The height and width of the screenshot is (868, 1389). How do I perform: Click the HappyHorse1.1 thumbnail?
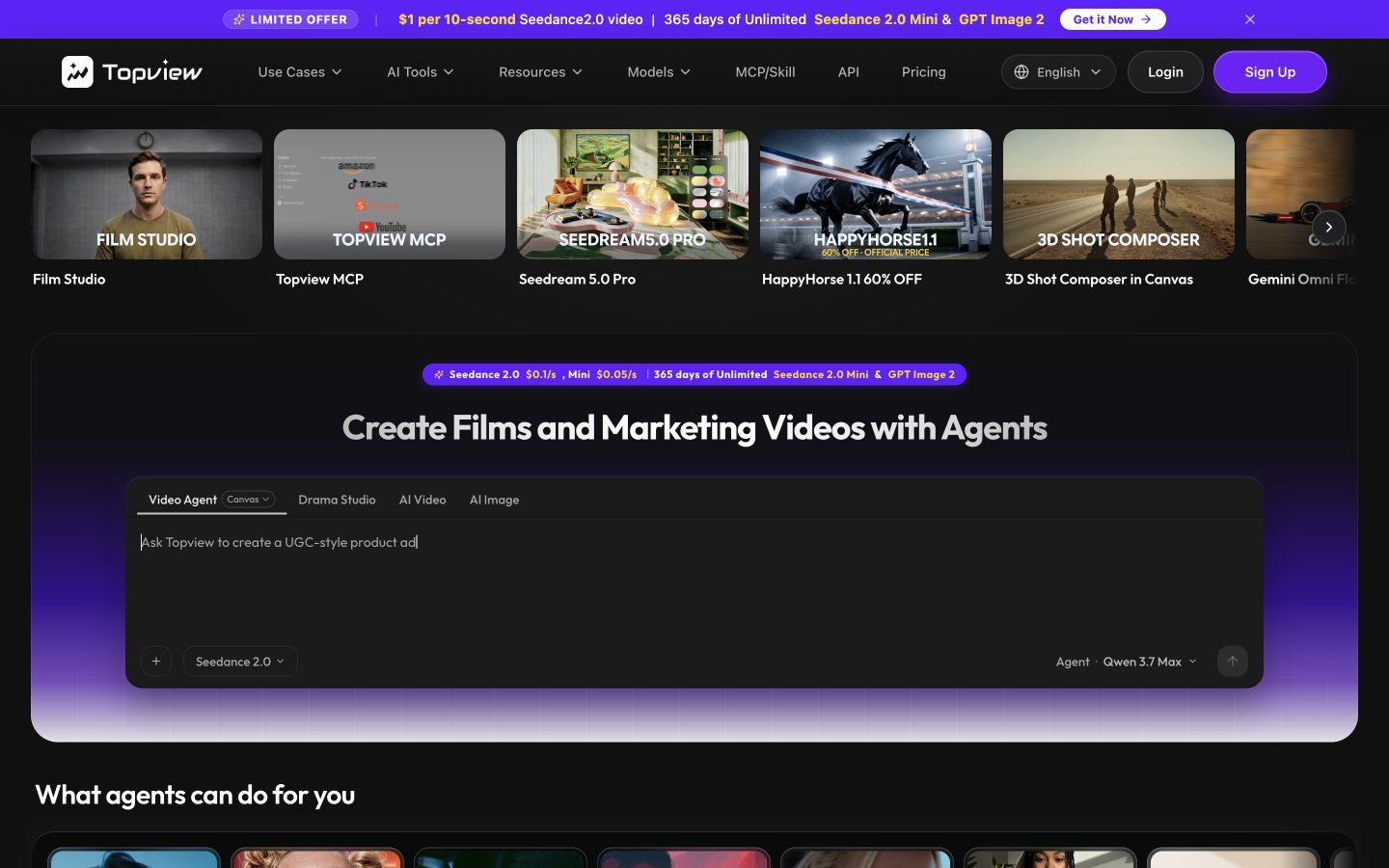tap(876, 194)
